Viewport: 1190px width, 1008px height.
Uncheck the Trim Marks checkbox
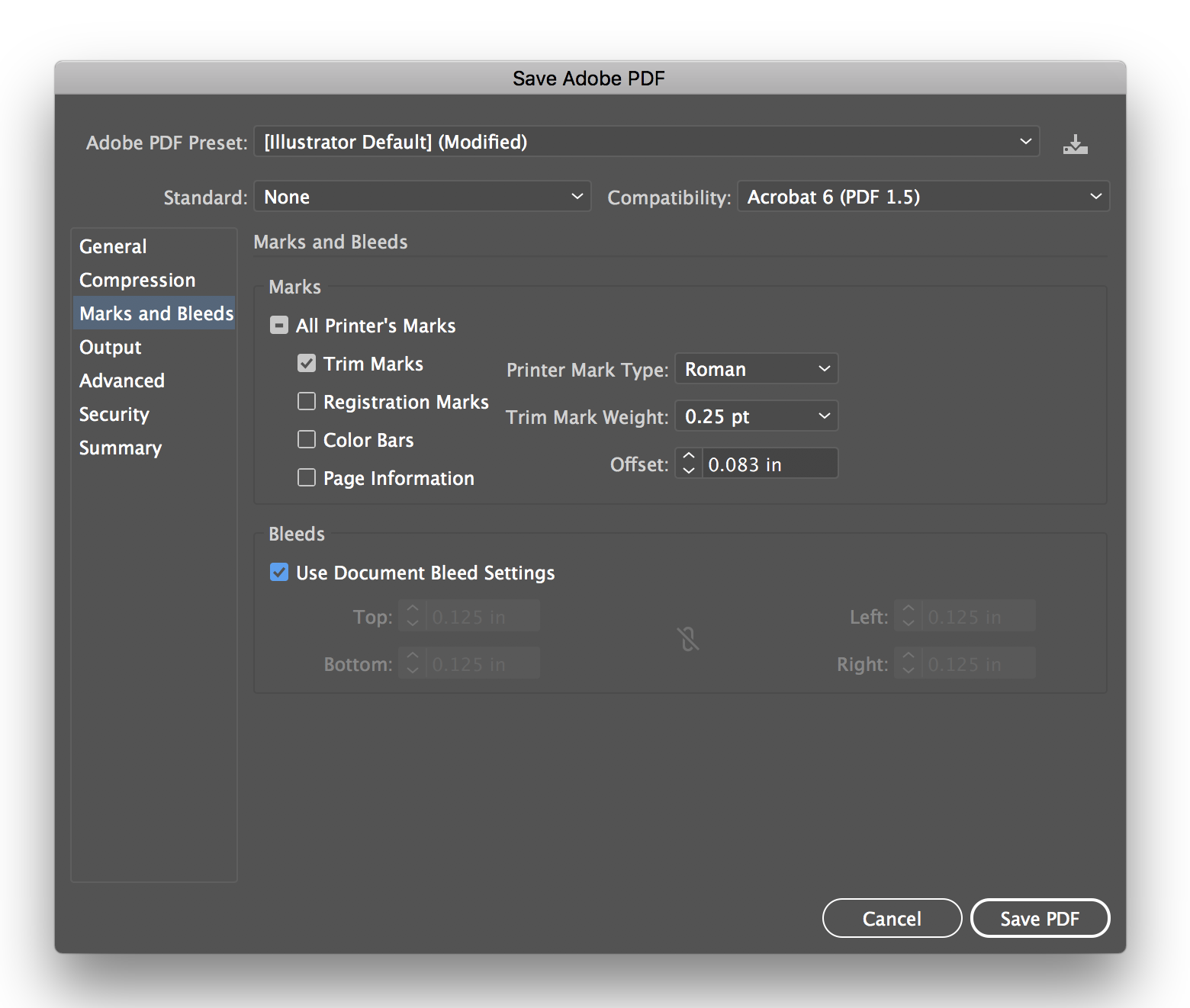[307, 363]
